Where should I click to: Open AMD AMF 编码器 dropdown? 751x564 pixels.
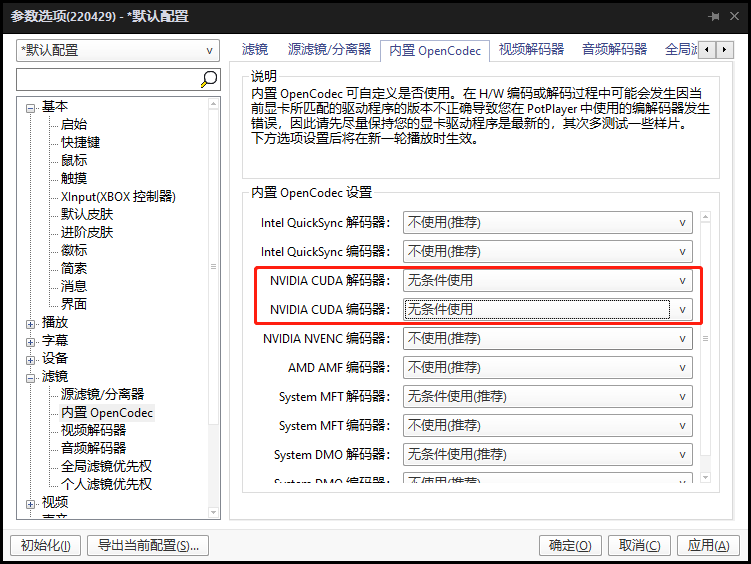(x=547, y=368)
